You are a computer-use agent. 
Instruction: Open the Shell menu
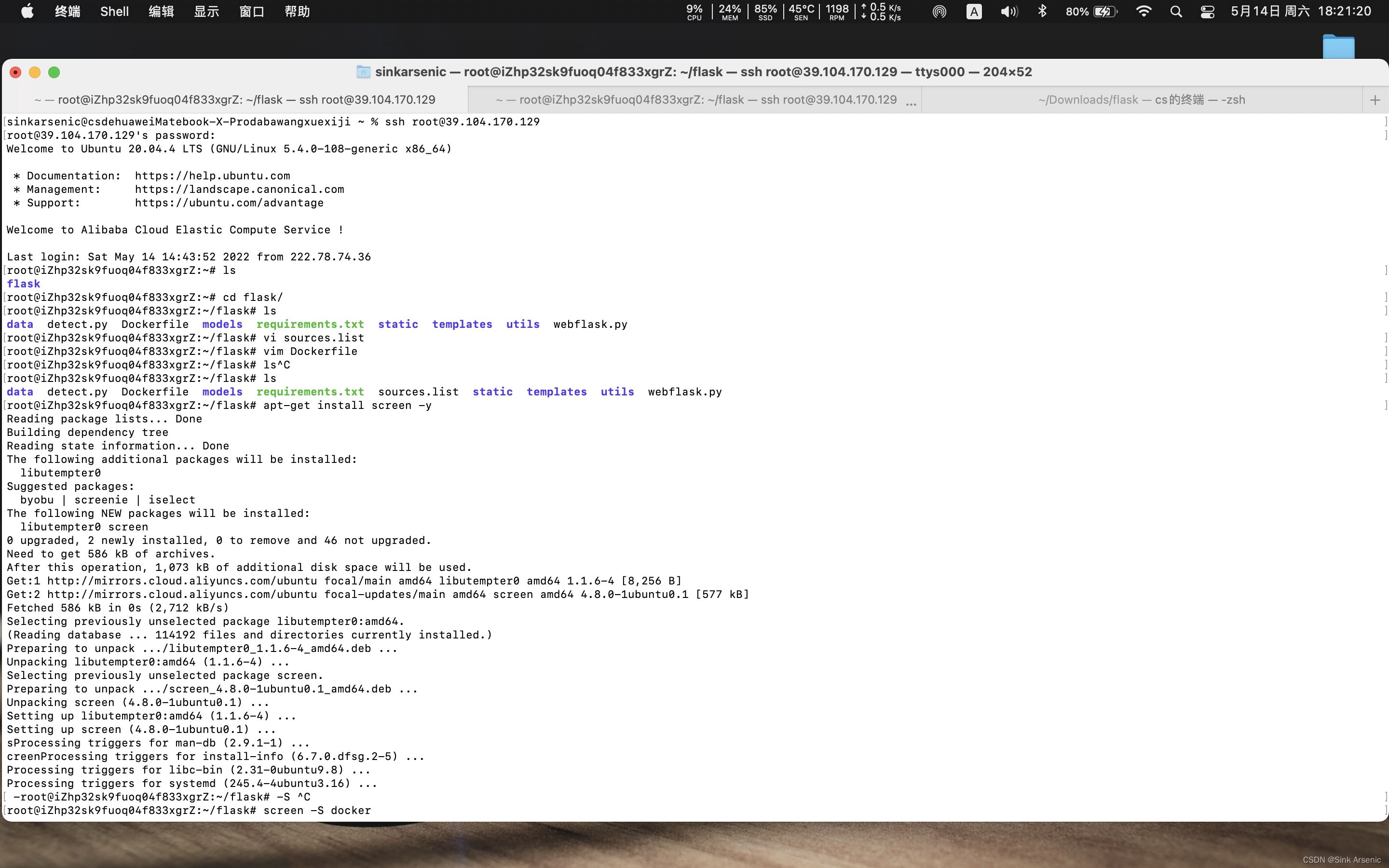point(114,12)
